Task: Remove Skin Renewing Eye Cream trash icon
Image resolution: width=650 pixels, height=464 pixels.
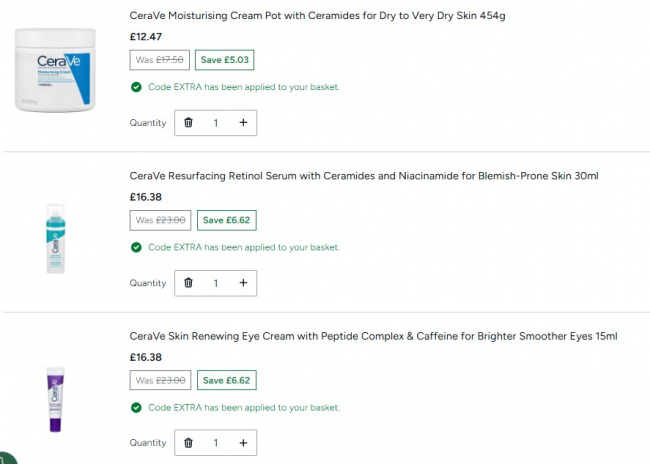Action: (188, 443)
